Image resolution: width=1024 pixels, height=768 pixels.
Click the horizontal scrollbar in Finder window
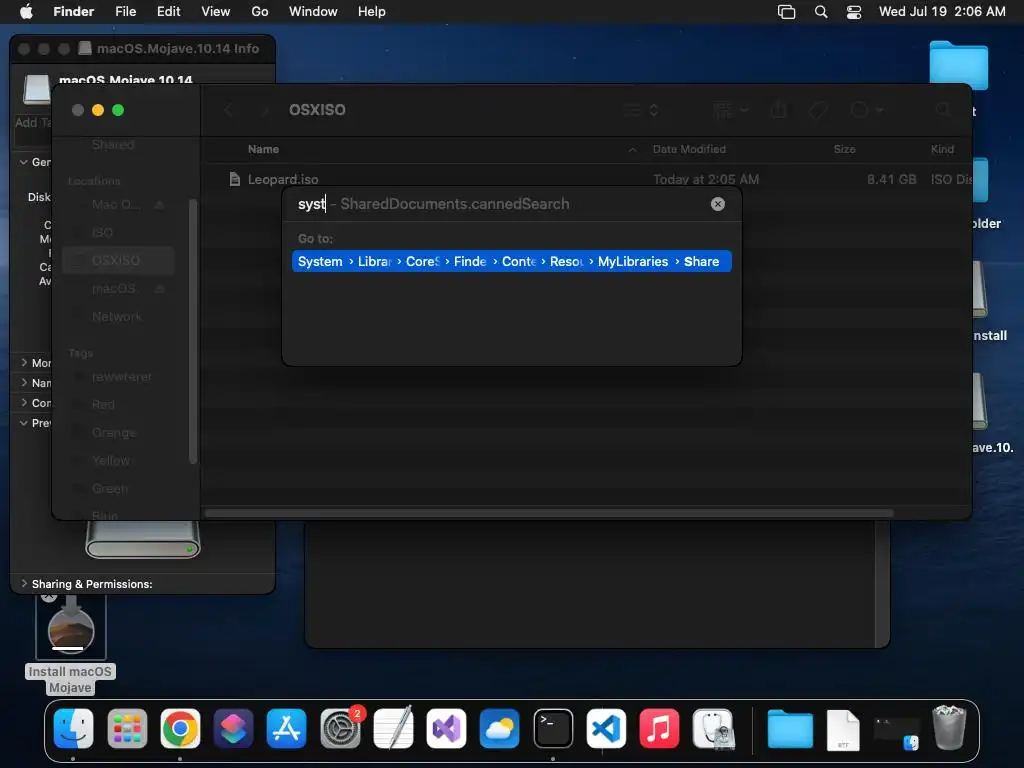point(549,513)
